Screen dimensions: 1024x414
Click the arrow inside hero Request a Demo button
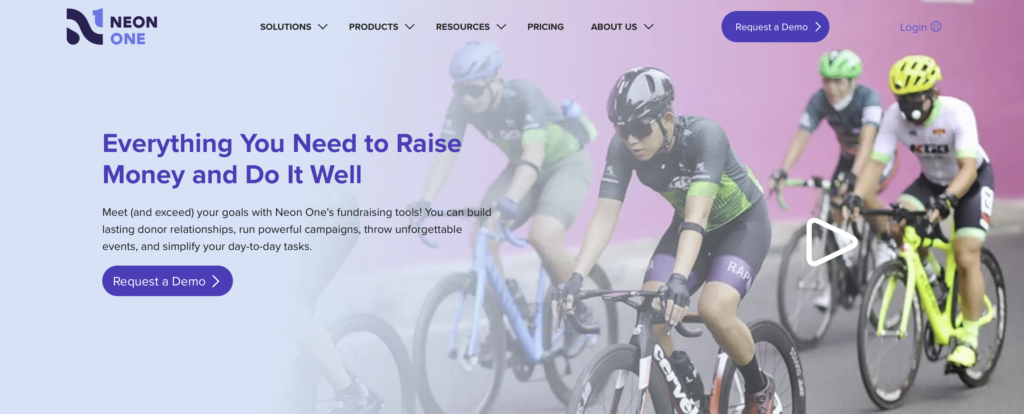(216, 281)
